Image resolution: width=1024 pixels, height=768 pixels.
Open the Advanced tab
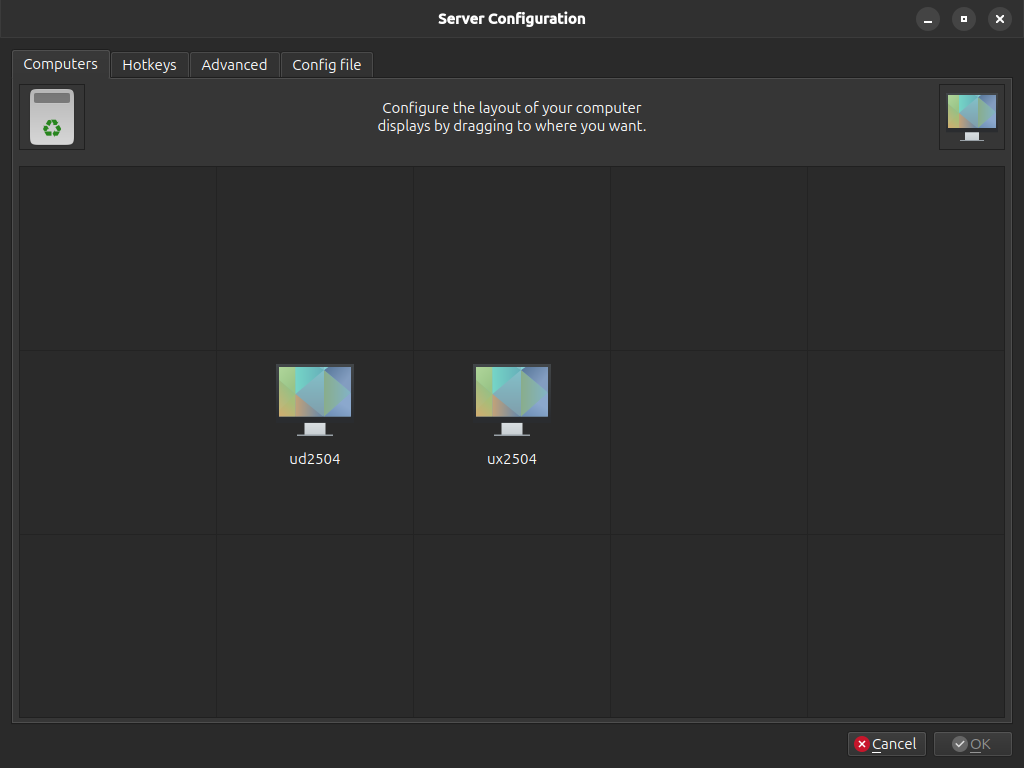[x=234, y=64]
